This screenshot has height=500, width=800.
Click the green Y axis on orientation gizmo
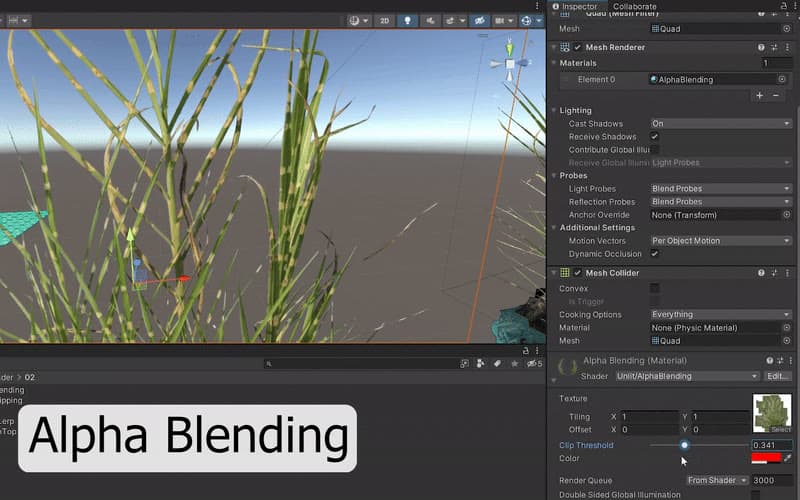point(509,49)
